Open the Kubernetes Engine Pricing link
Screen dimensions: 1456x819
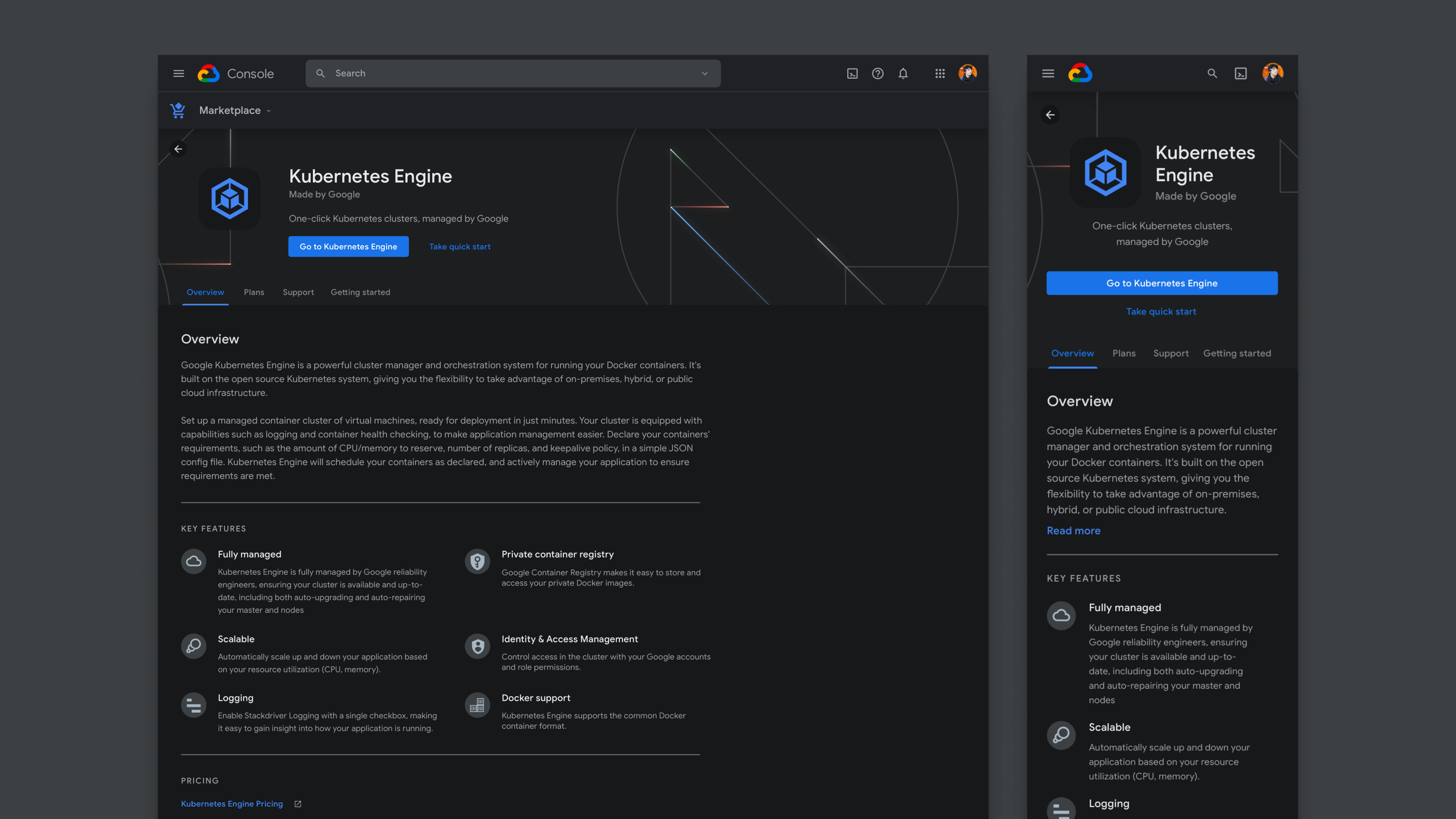232,804
